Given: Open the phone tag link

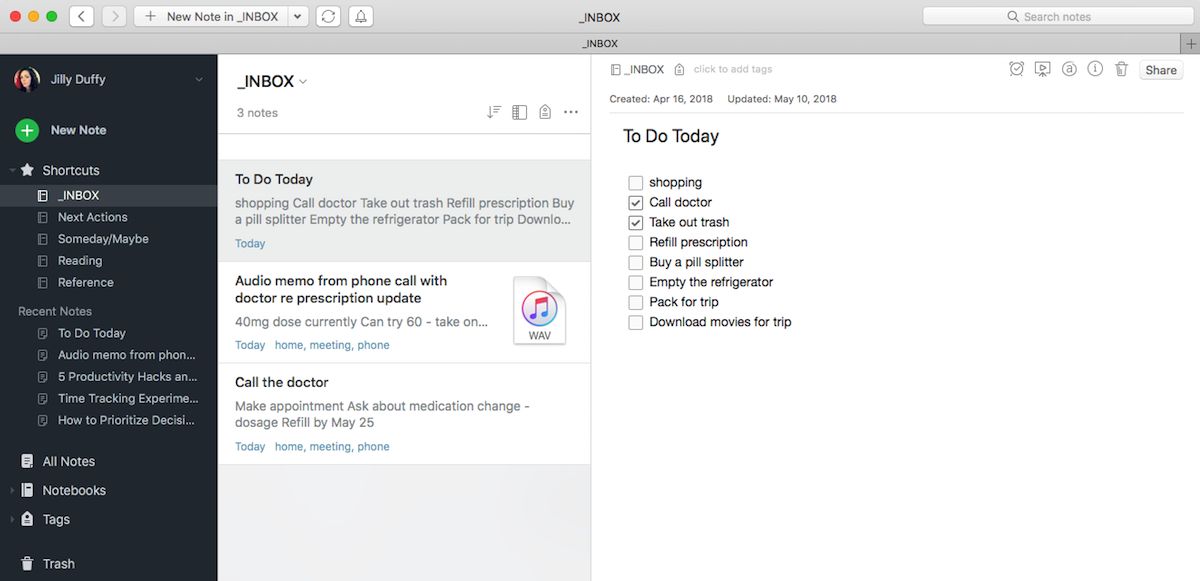Looking at the screenshot, I should [x=373, y=344].
